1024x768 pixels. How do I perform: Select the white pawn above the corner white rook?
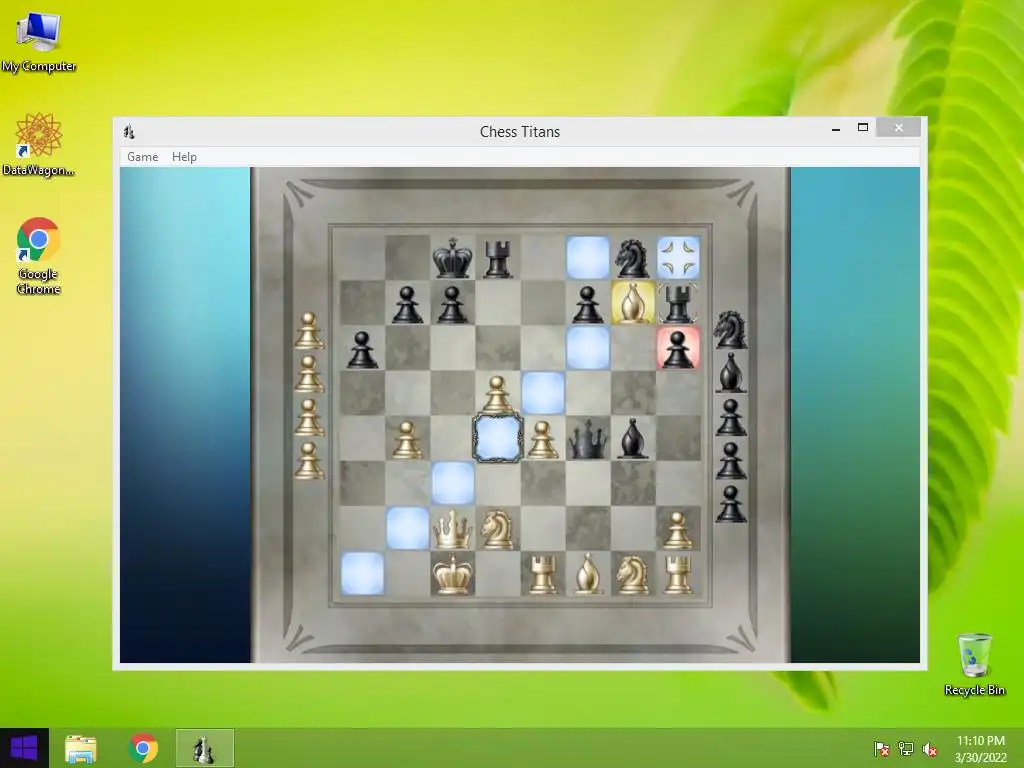coord(678,530)
